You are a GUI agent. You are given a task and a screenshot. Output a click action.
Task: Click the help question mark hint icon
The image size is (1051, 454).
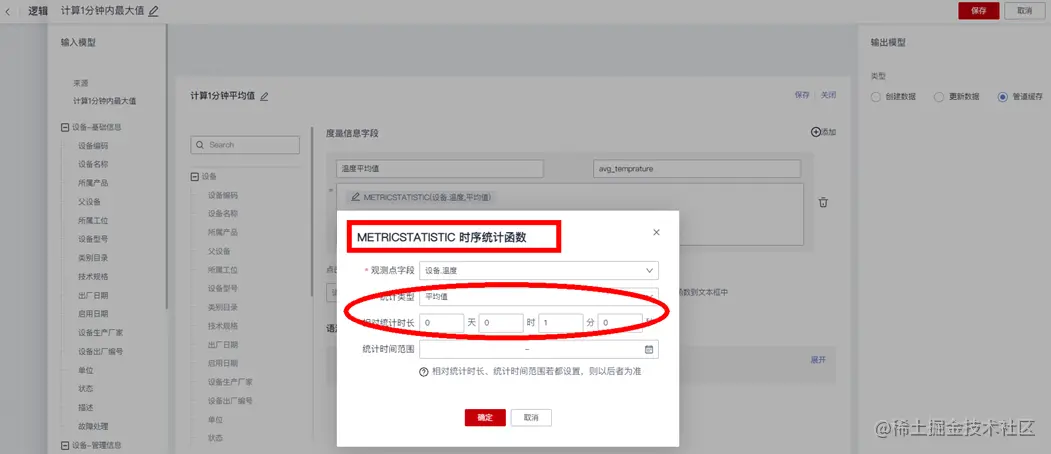pos(424,372)
